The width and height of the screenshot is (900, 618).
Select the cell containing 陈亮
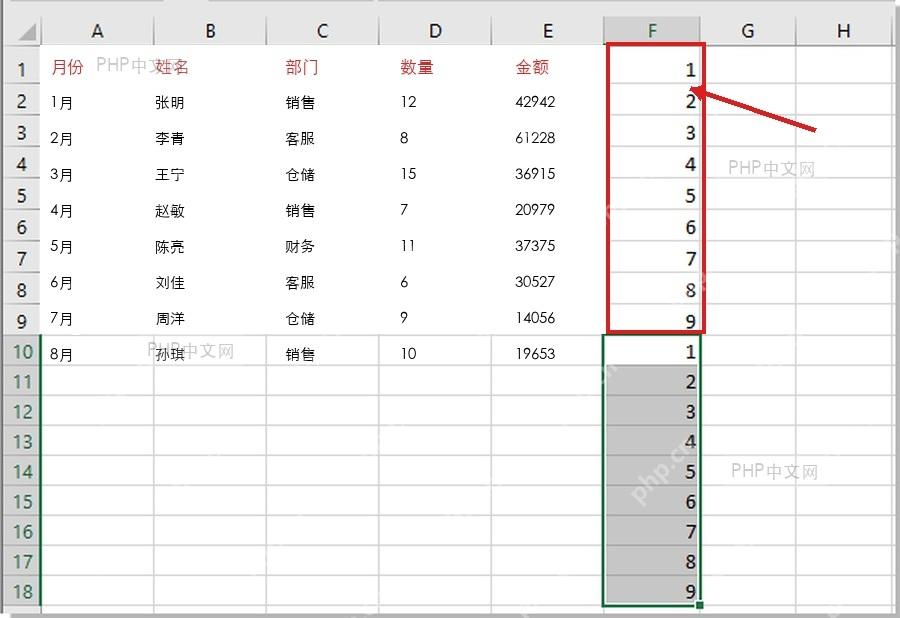coord(170,247)
